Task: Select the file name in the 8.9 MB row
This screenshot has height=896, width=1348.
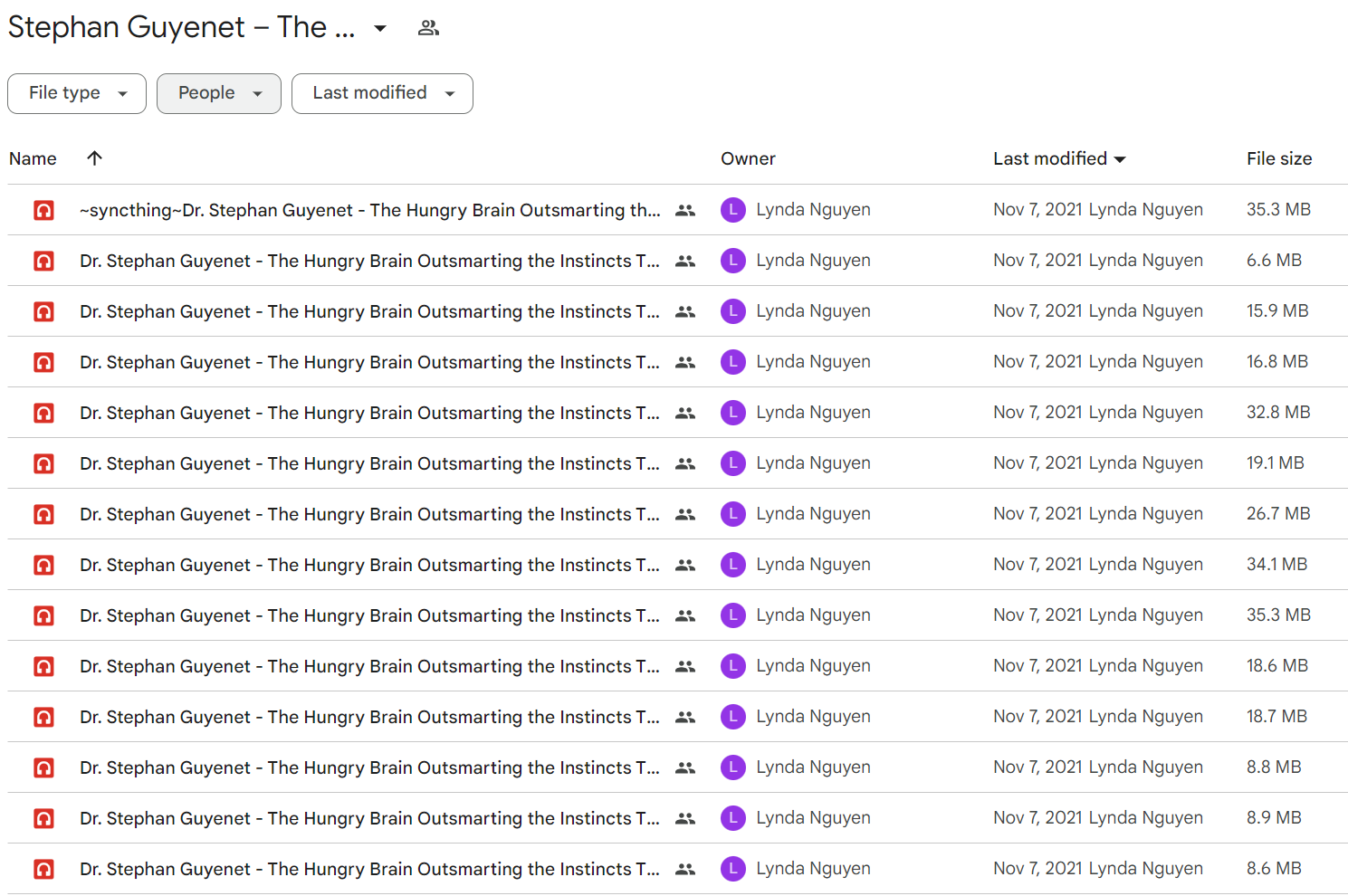Action: tap(370, 818)
